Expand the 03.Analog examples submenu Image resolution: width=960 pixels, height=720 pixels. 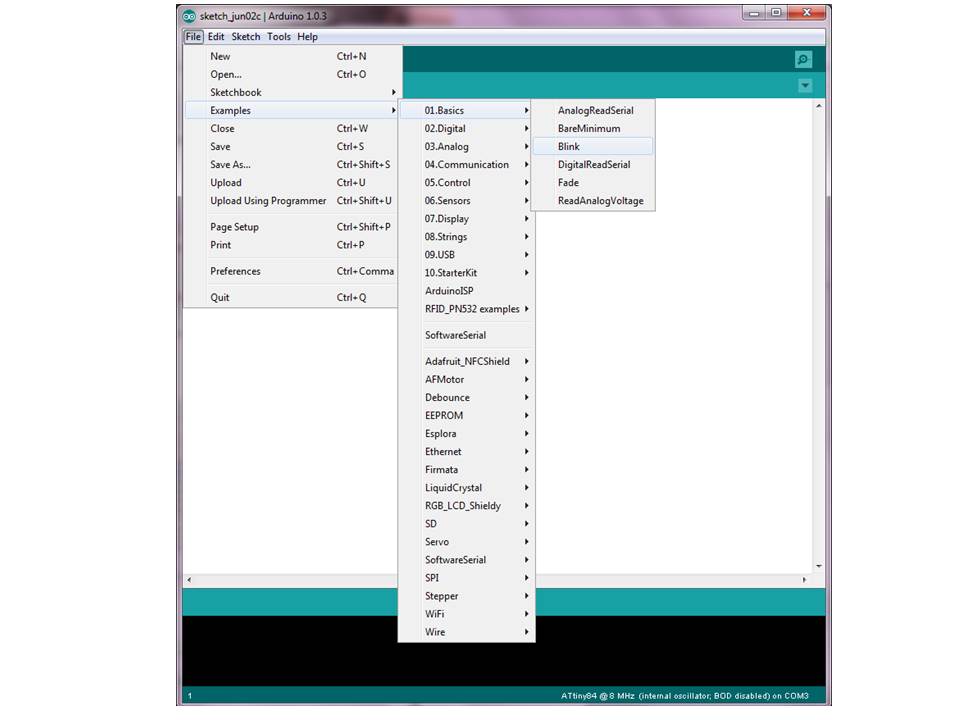point(446,146)
